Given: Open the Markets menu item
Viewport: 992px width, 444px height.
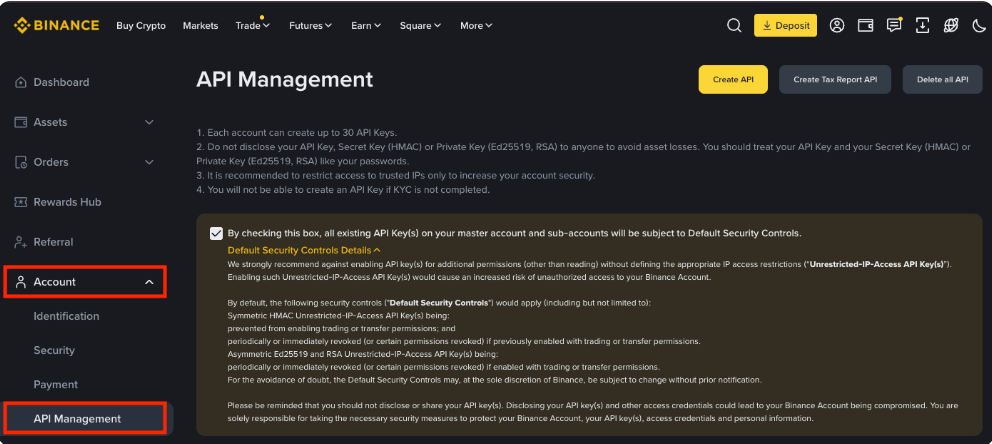Looking at the screenshot, I should click(x=200, y=26).
